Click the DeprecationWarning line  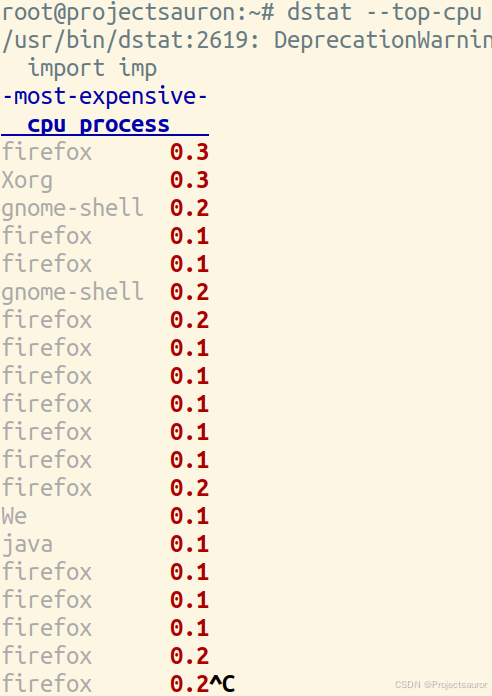coord(247,40)
